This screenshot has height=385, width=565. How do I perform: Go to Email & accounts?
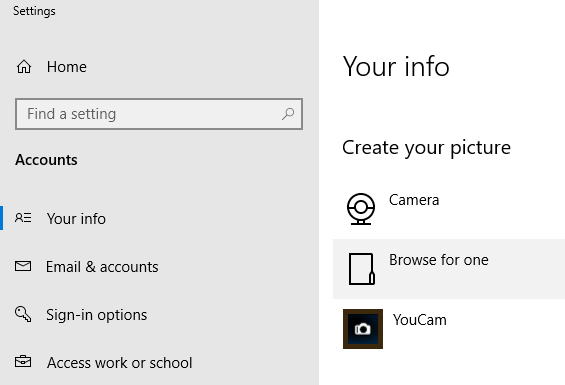(x=102, y=267)
